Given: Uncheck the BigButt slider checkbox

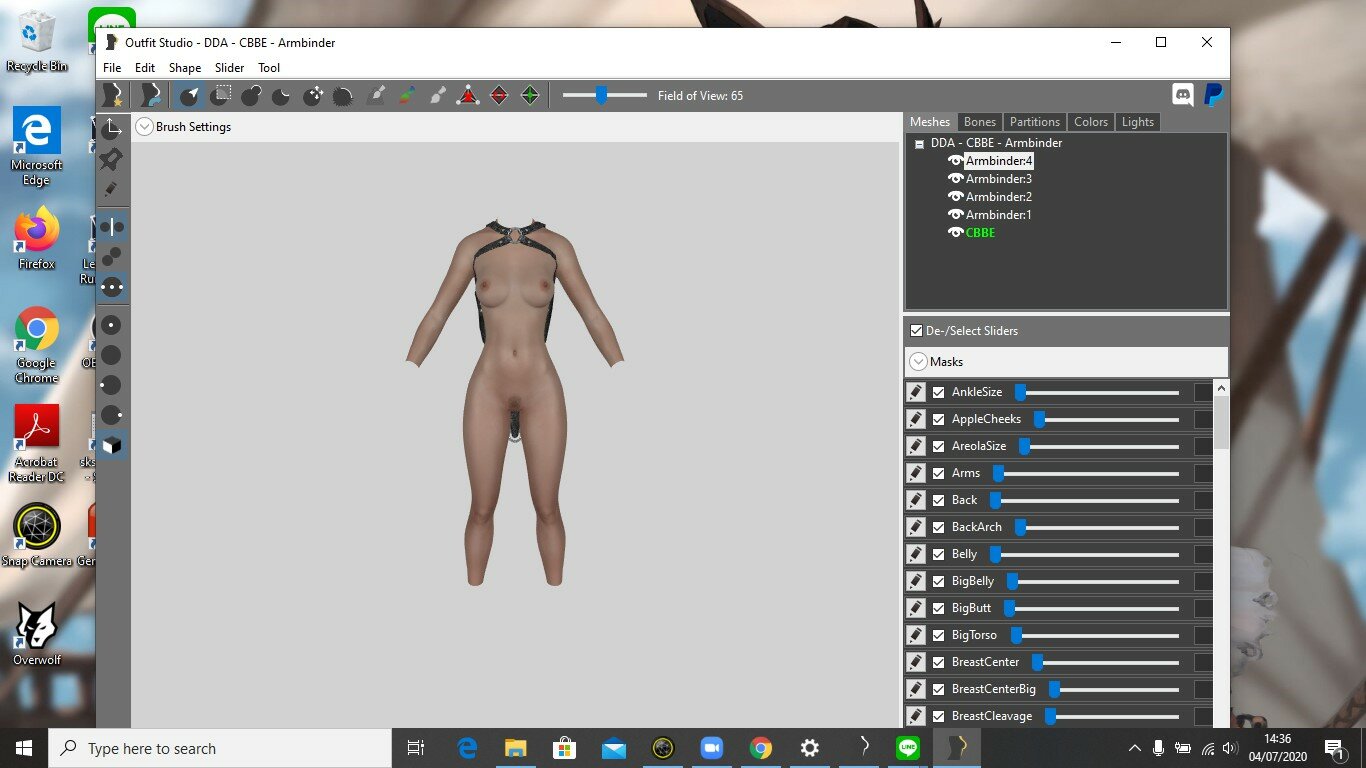Looking at the screenshot, I should (938, 608).
